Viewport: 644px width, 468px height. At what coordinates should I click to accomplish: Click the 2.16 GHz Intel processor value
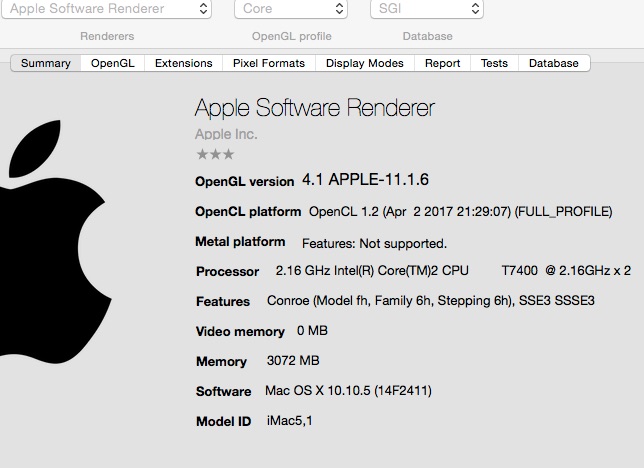pyautogui.click(x=453, y=271)
